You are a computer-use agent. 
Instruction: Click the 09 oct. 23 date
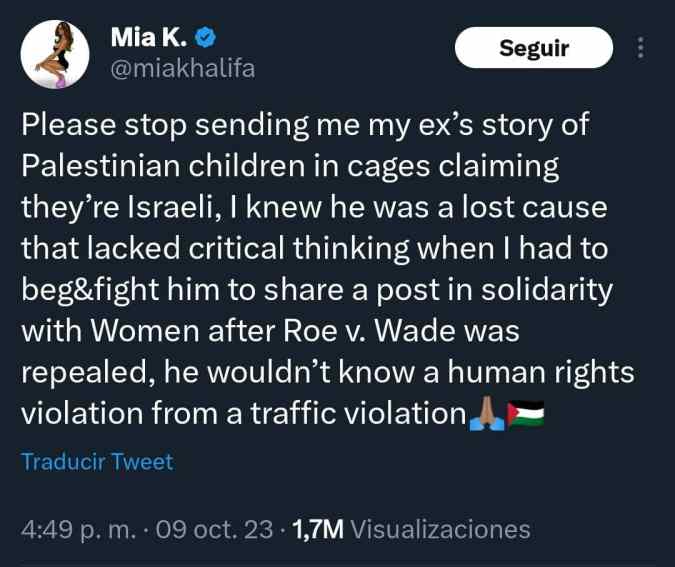click(214, 529)
